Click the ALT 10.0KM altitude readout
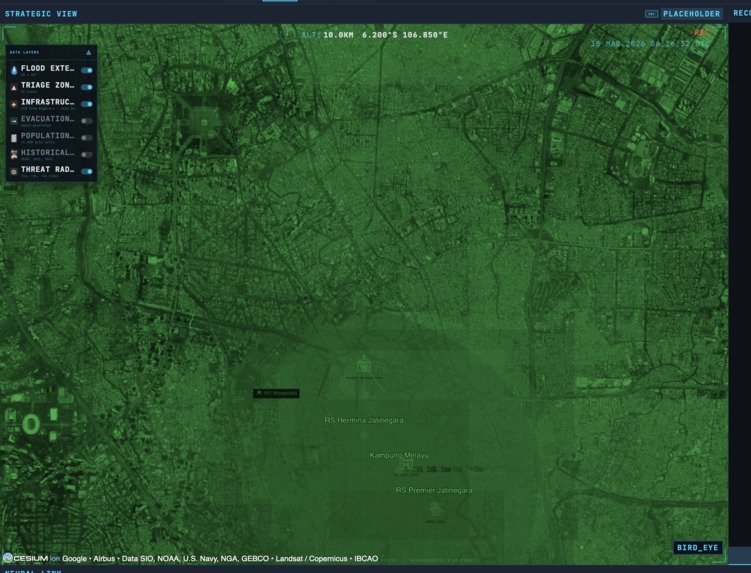 click(x=327, y=35)
